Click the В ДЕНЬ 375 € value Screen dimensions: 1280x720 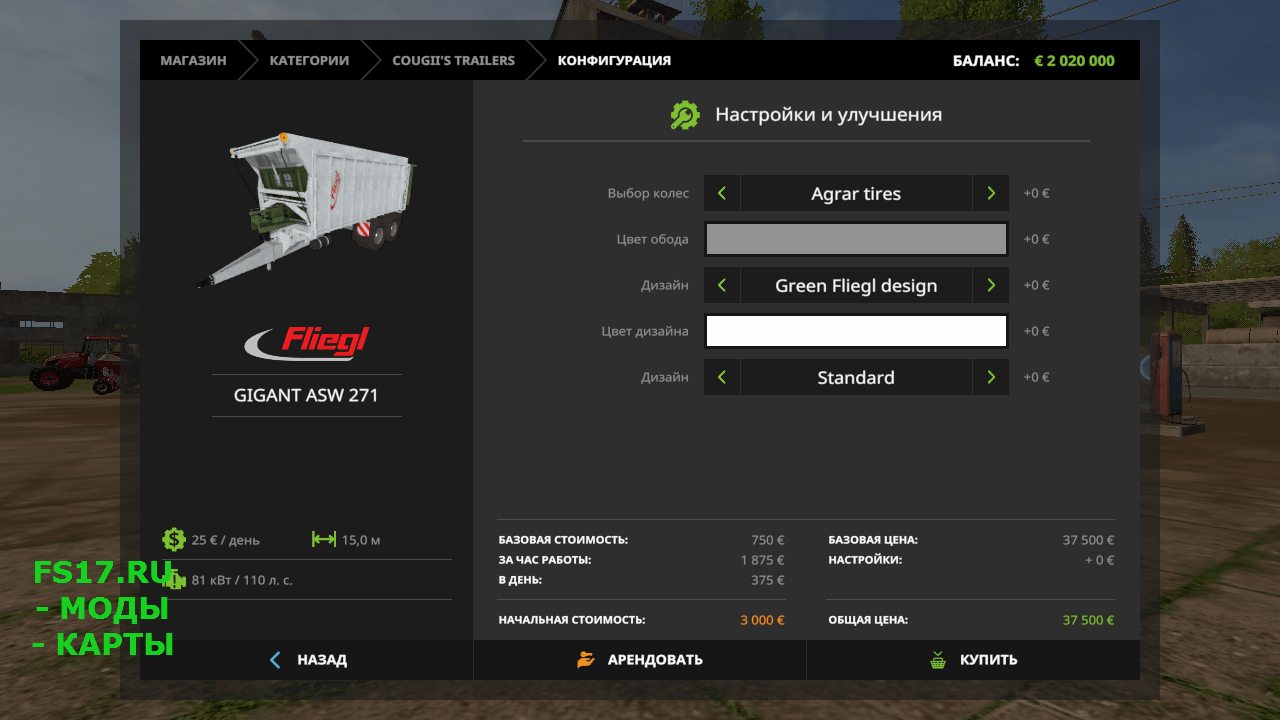[x=768, y=580]
